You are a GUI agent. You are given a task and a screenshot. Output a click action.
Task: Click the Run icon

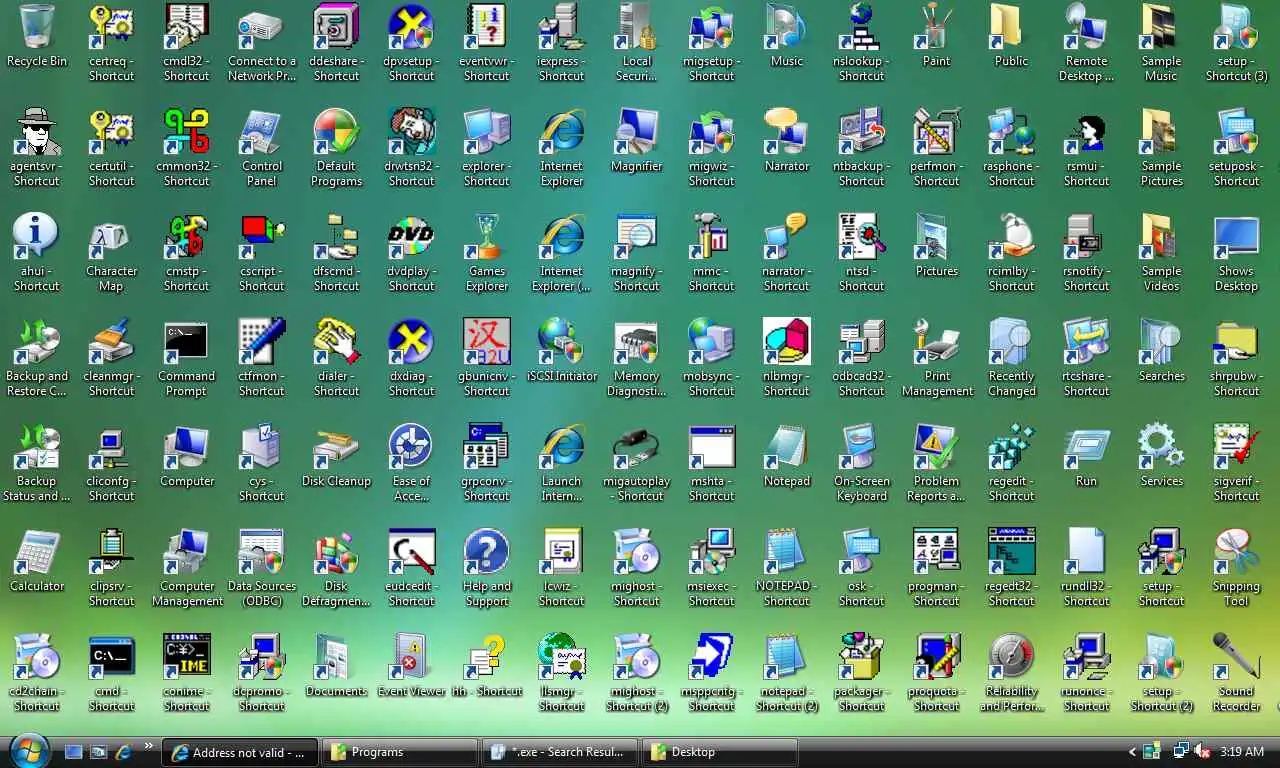[x=1087, y=447]
